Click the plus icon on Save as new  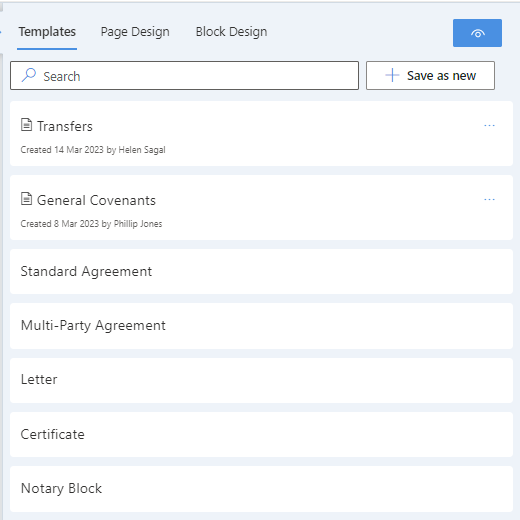[x=392, y=75]
